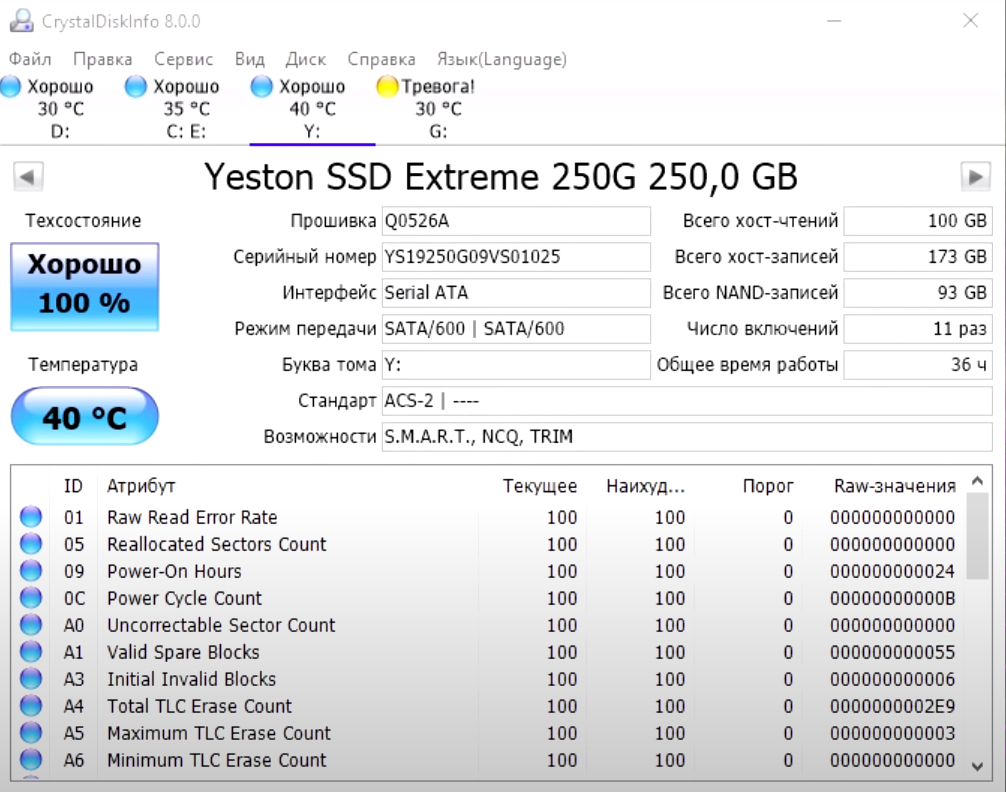Click total NAND writes value 93 GB
This screenshot has width=1006, height=792.
(918, 293)
